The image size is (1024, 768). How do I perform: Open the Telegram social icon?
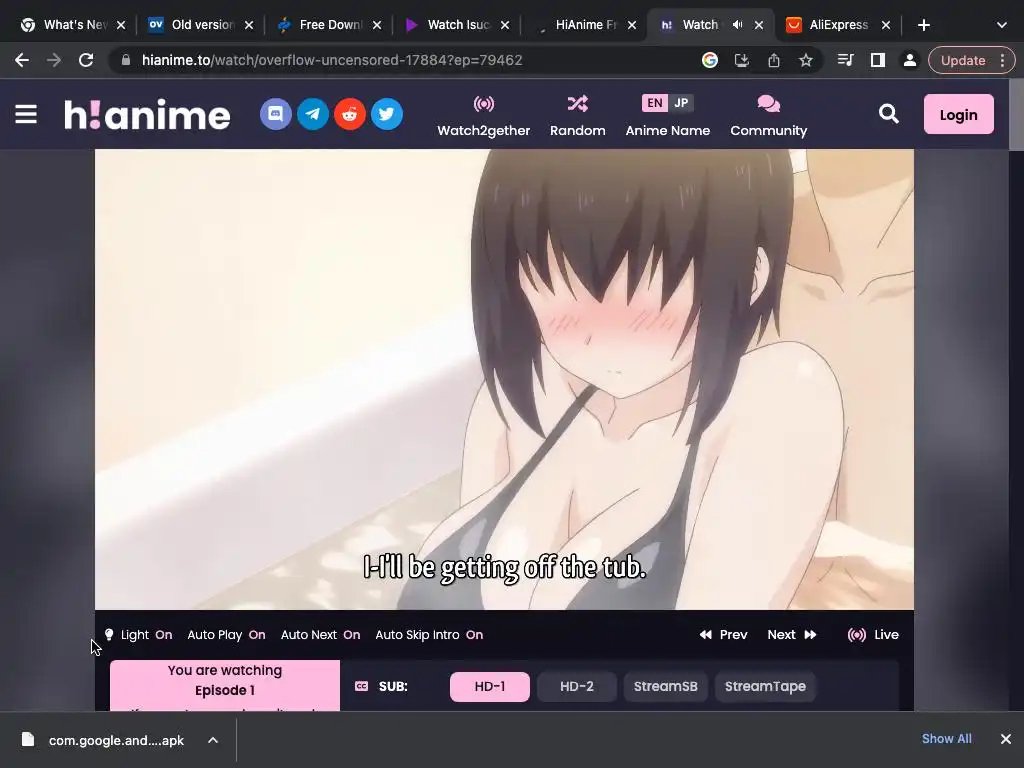[313, 114]
